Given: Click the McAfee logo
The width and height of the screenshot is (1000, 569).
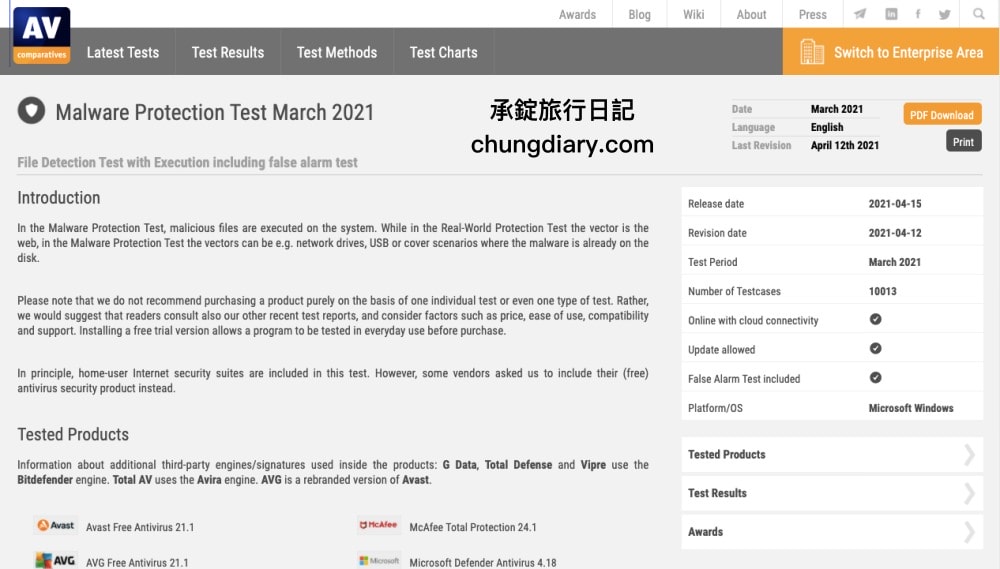Looking at the screenshot, I should point(379,525).
